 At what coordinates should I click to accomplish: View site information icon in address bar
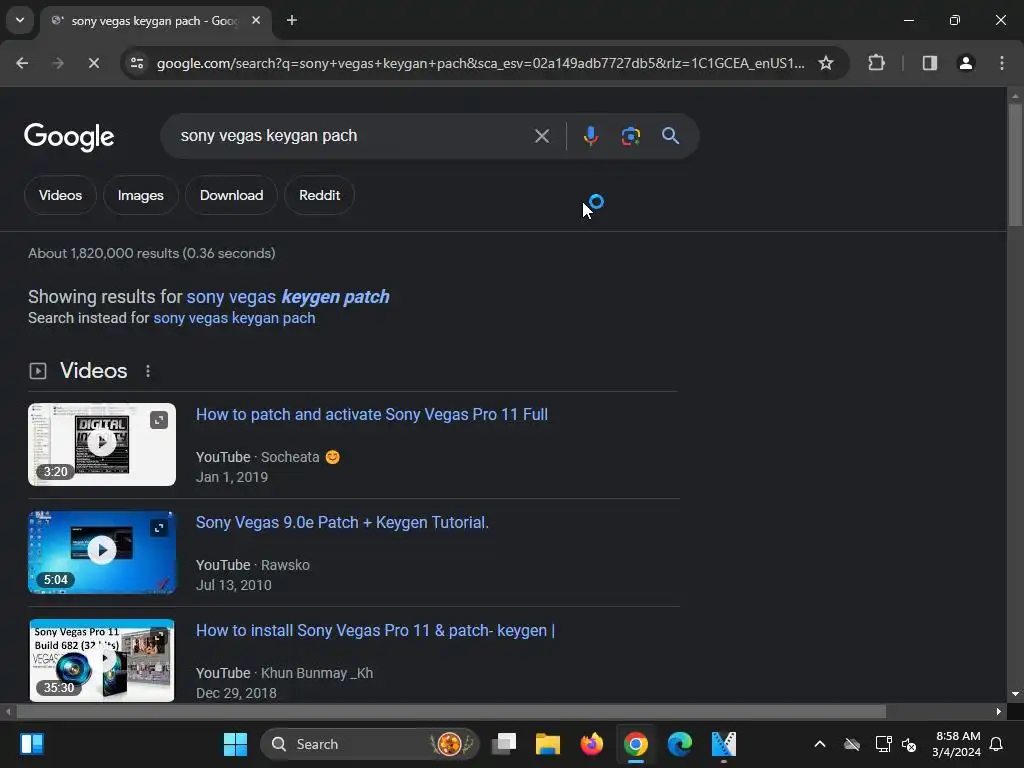click(x=137, y=63)
